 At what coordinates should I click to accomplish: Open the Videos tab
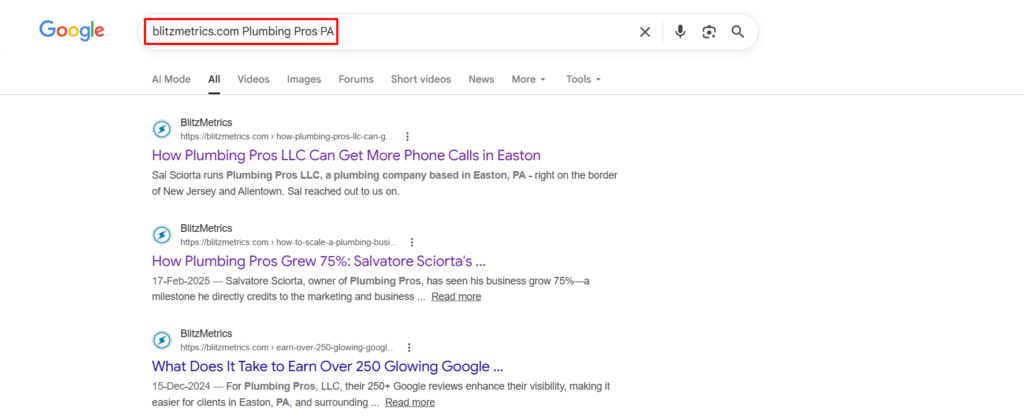253,79
